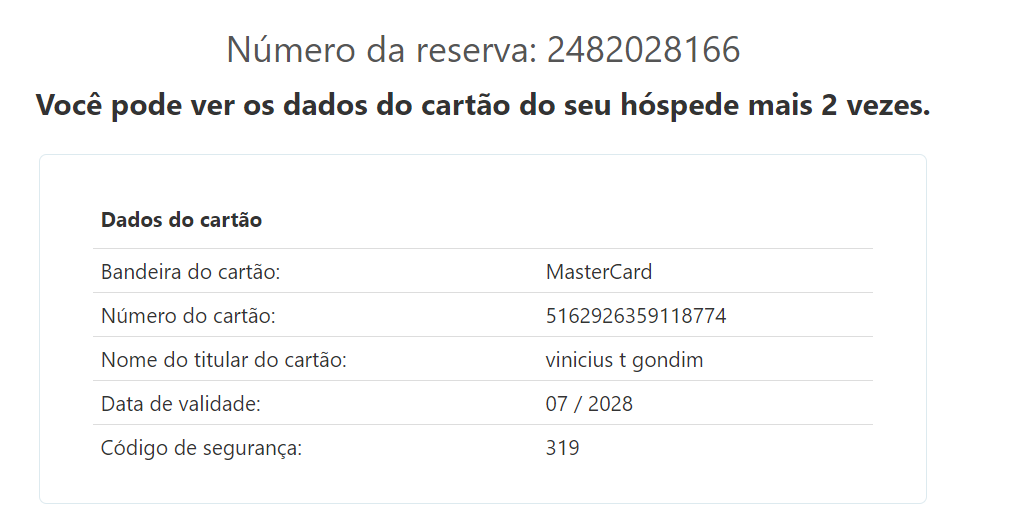Click the 'Nome do titular do cartão:' label
The width and height of the screenshot is (1011, 516).
click(x=223, y=360)
